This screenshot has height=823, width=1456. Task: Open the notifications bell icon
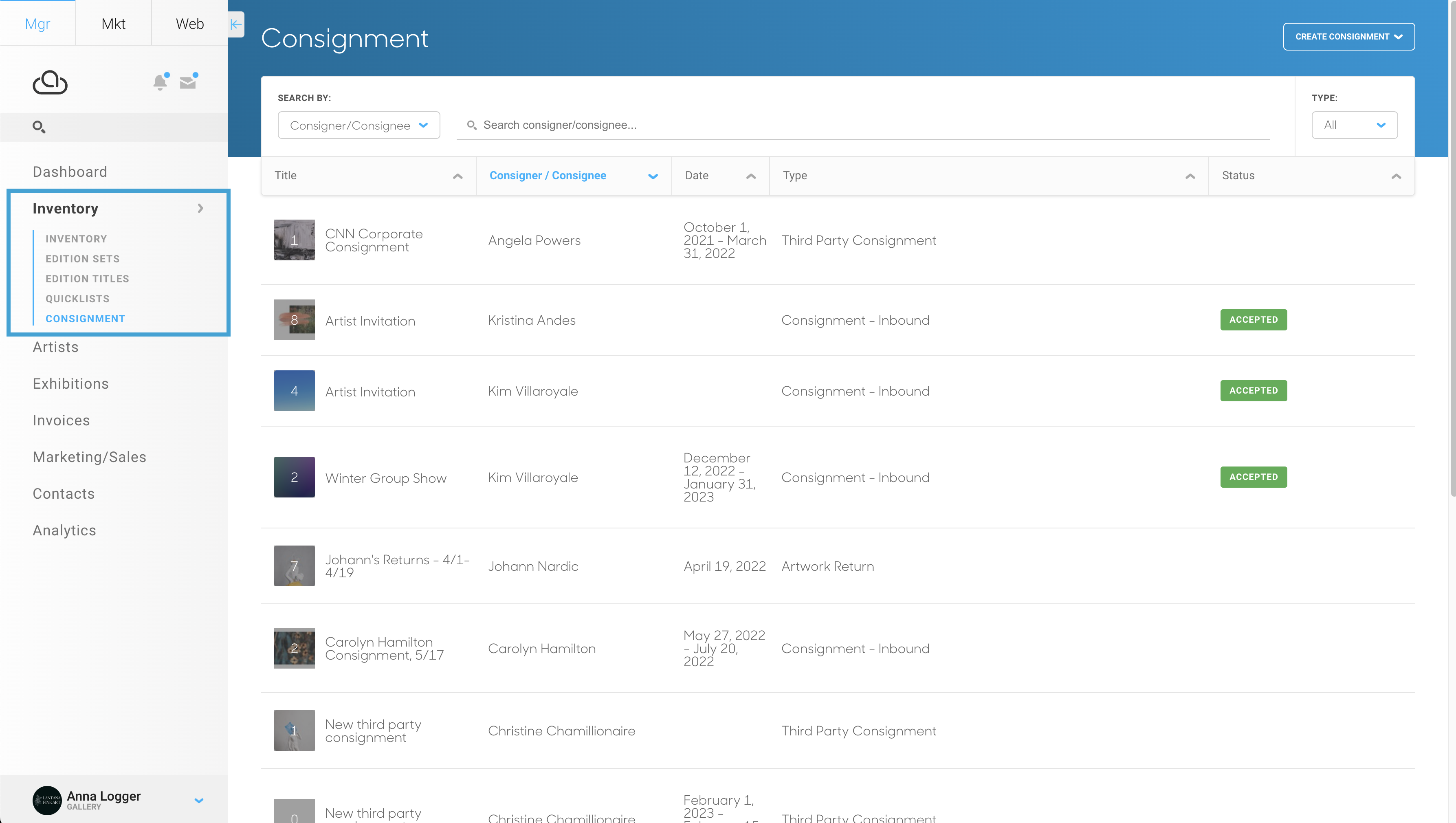[160, 82]
